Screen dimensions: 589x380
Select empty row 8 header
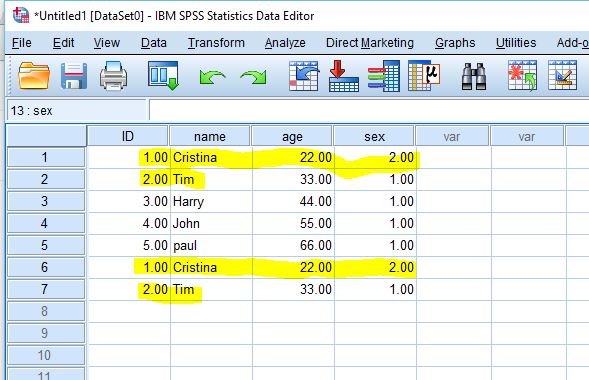(x=46, y=311)
